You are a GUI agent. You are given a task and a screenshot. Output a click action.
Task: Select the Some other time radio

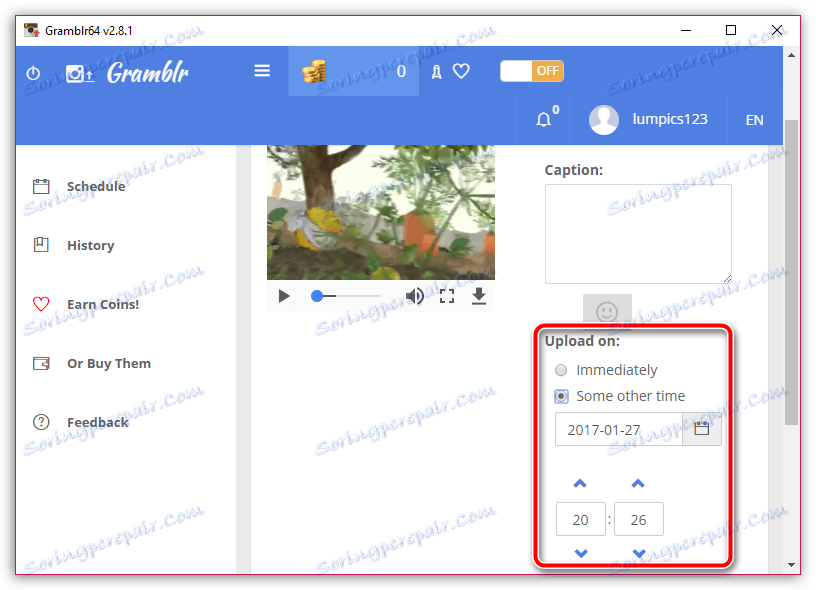click(x=561, y=396)
